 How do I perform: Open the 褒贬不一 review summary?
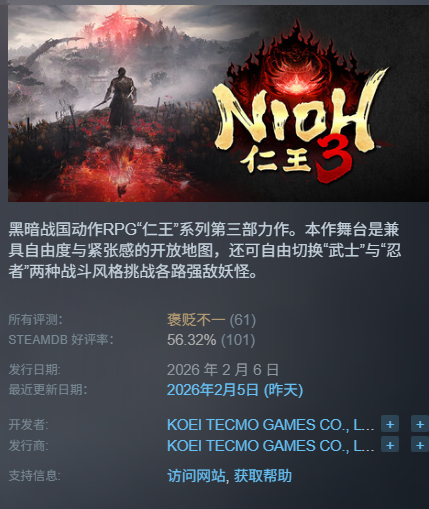(196, 320)
